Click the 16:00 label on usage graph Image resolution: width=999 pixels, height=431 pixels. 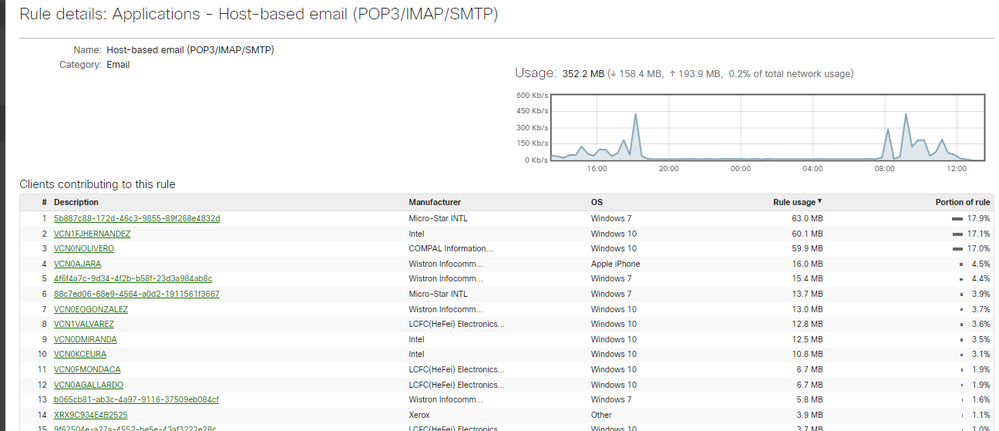tap(597, 169)
